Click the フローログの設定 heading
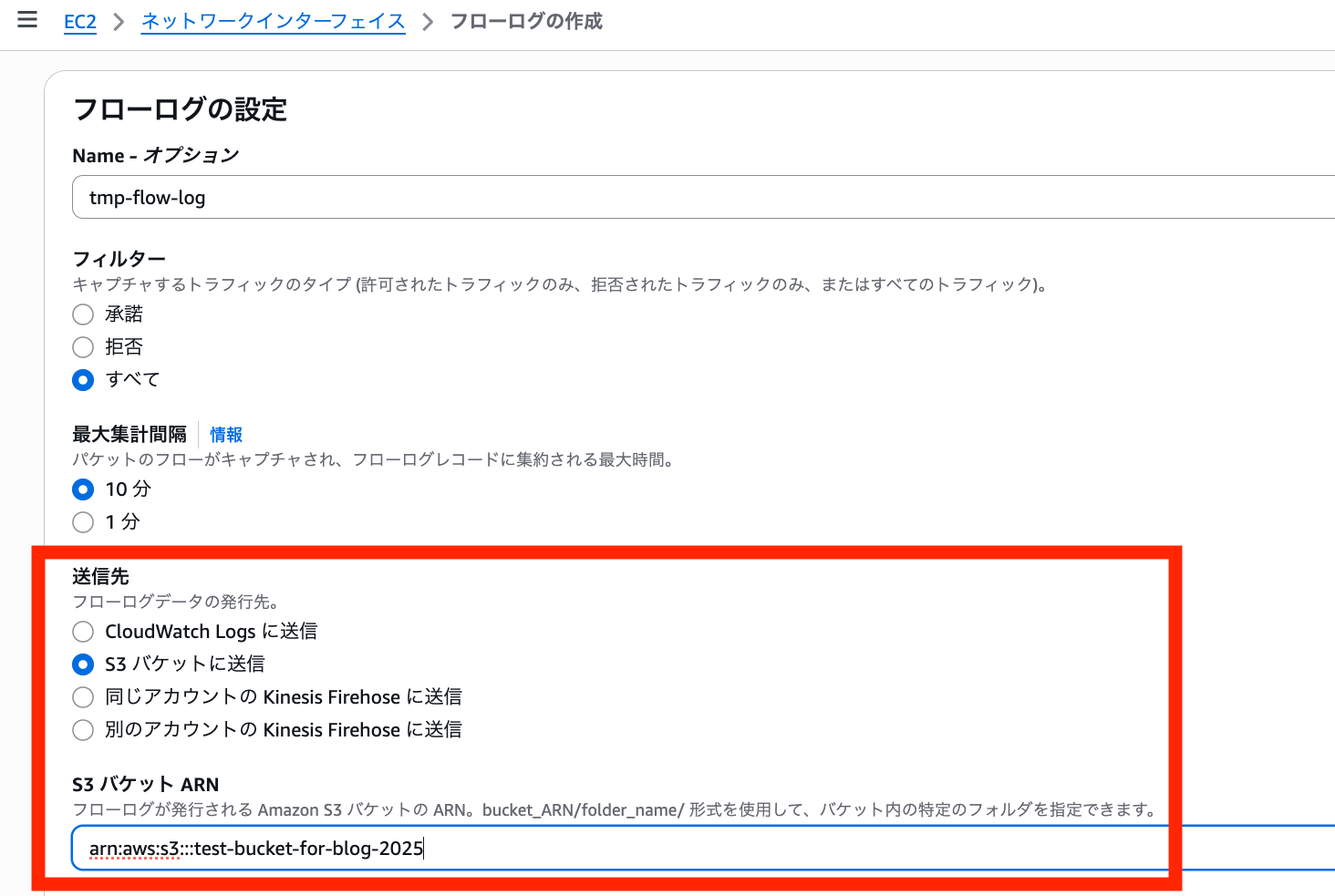The width and height of the screenshot is (1335, 896). click(x=180, y=109)
